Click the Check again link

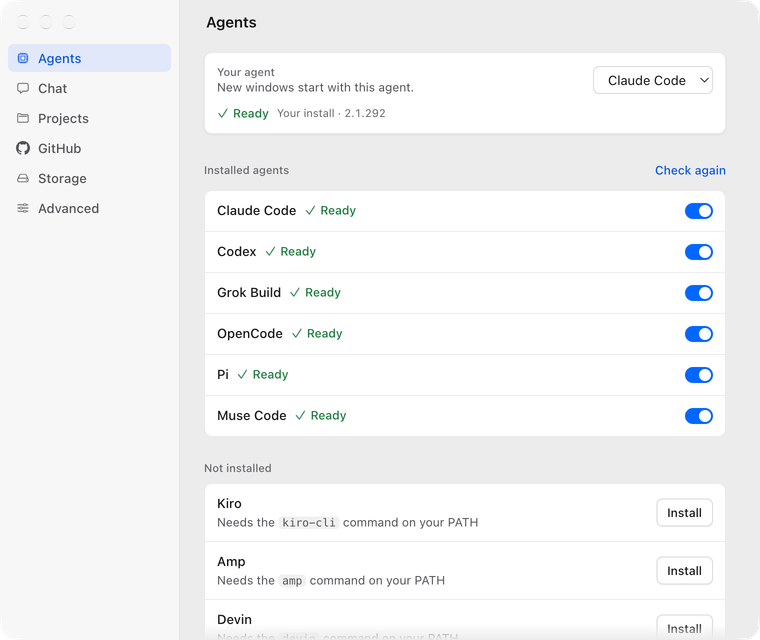coord(690,170)
